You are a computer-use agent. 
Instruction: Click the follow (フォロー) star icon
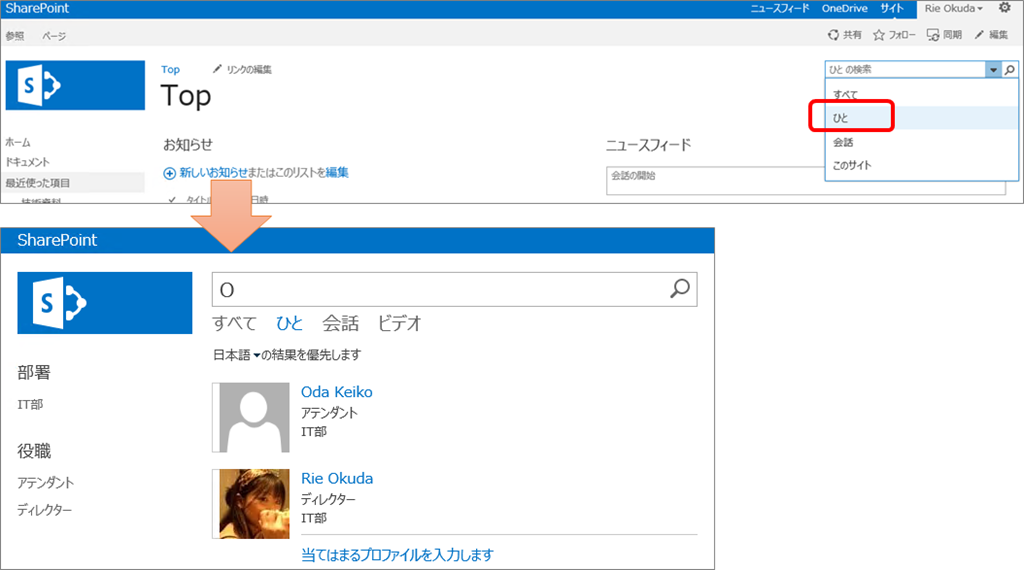879,35
